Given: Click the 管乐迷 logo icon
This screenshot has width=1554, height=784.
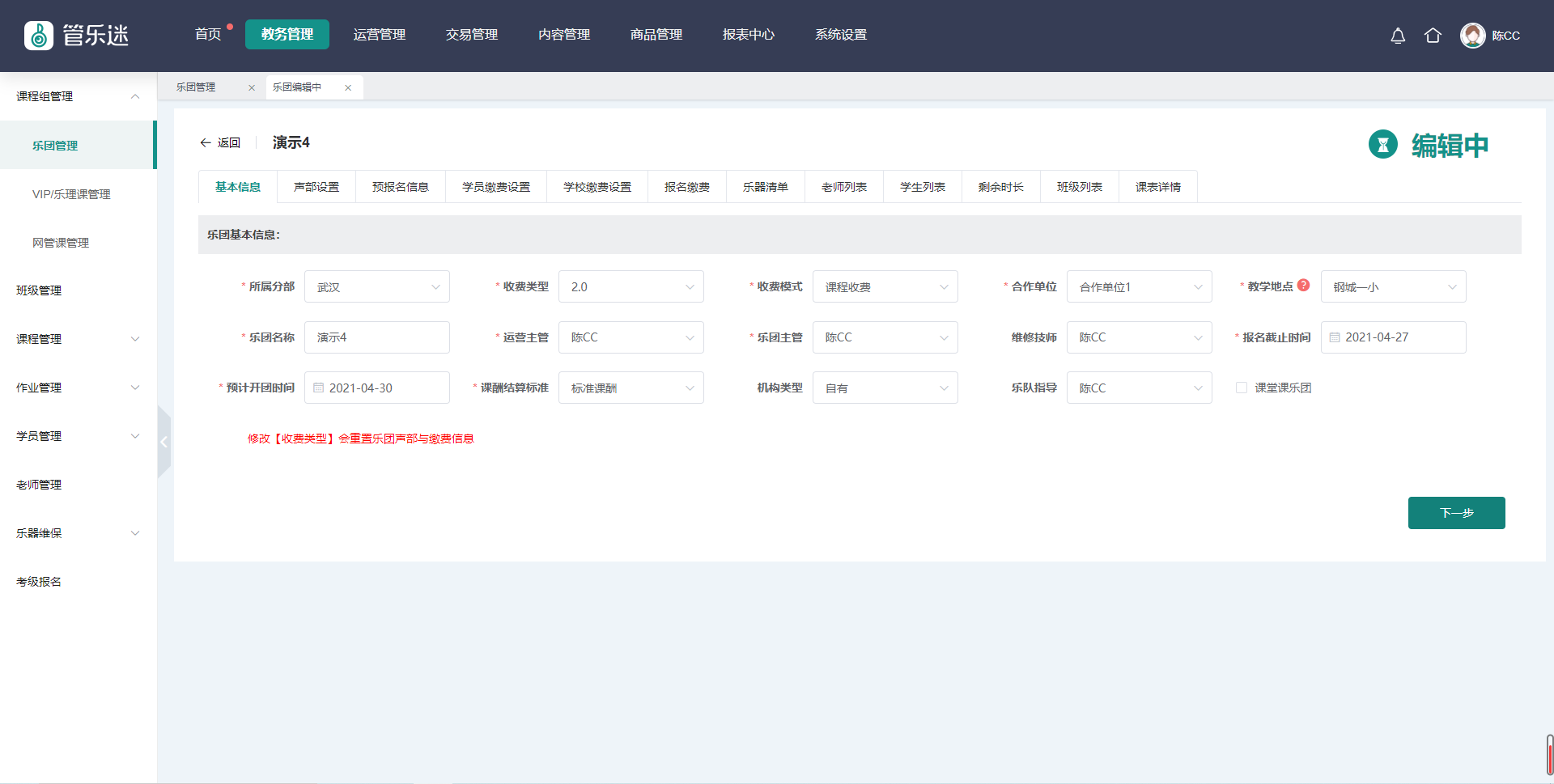Looking at the screenshot, I should click(39, 36).
